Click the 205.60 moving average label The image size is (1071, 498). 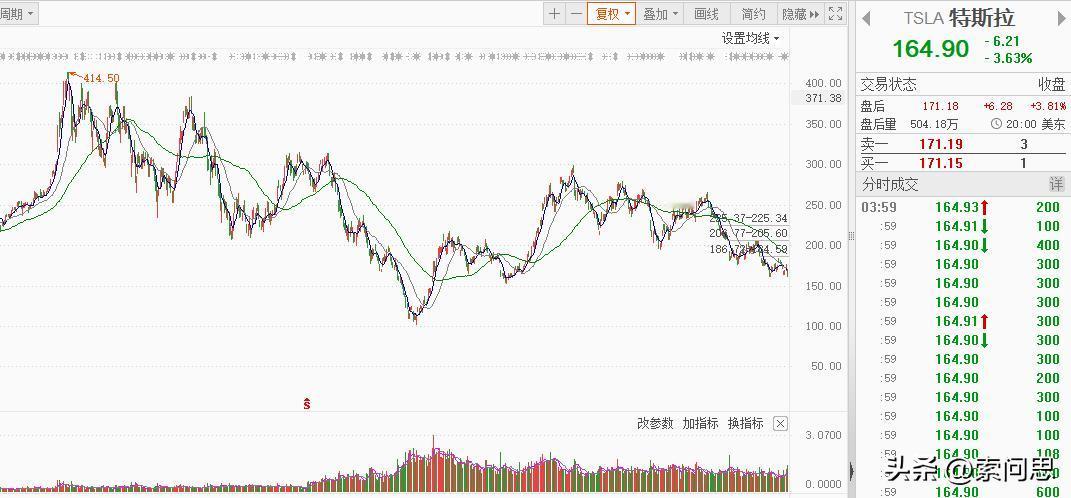[x=772, y=233]
